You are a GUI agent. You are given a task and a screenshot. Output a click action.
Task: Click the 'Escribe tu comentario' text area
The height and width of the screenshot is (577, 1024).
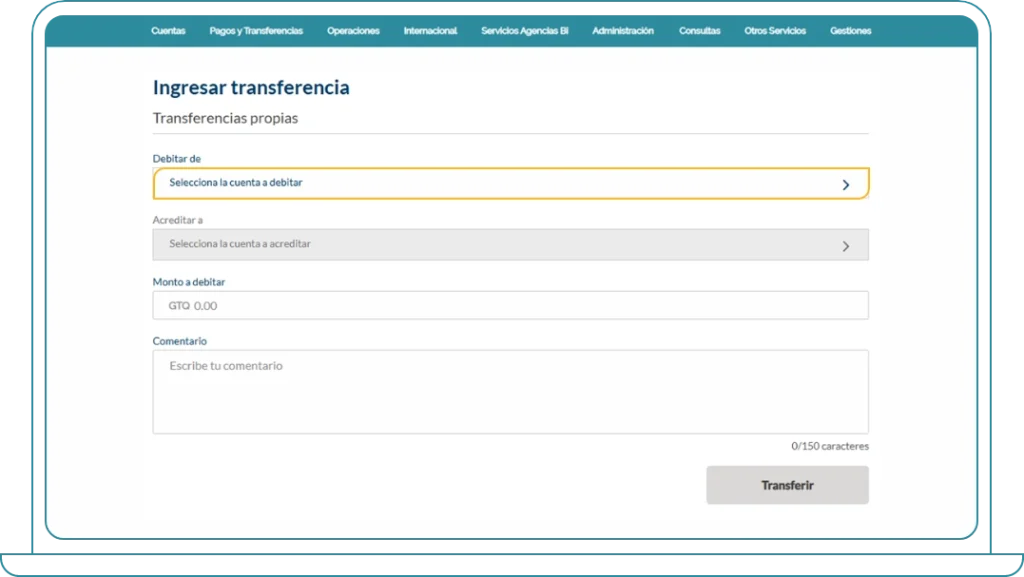tap(510, 390)
